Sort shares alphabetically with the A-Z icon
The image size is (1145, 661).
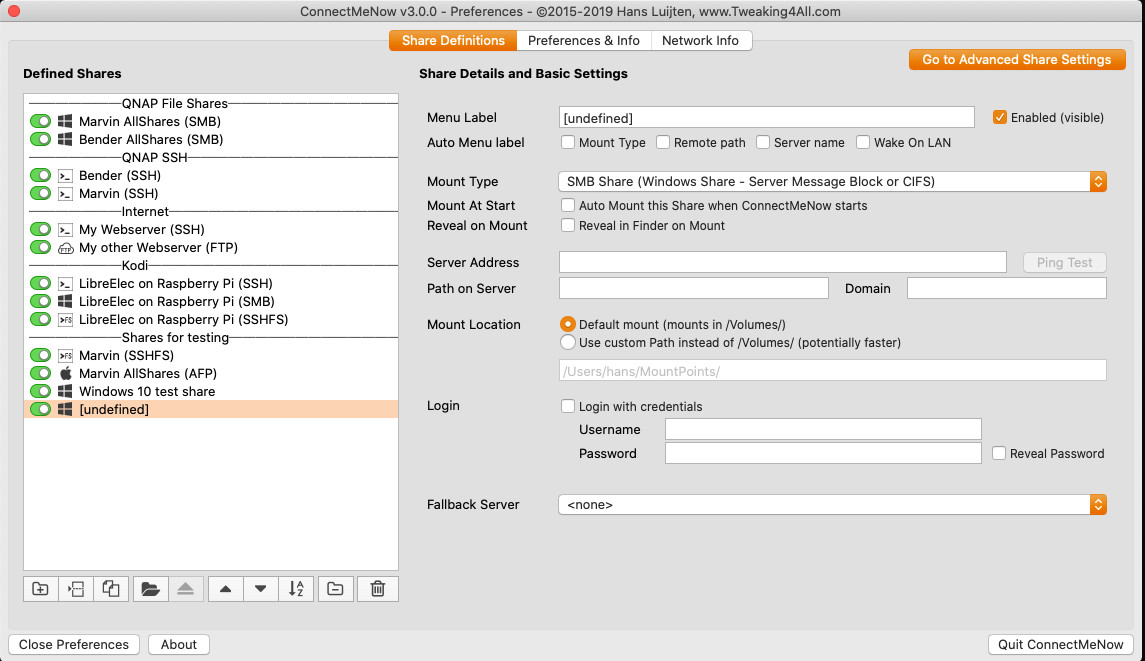coord(296,589)
